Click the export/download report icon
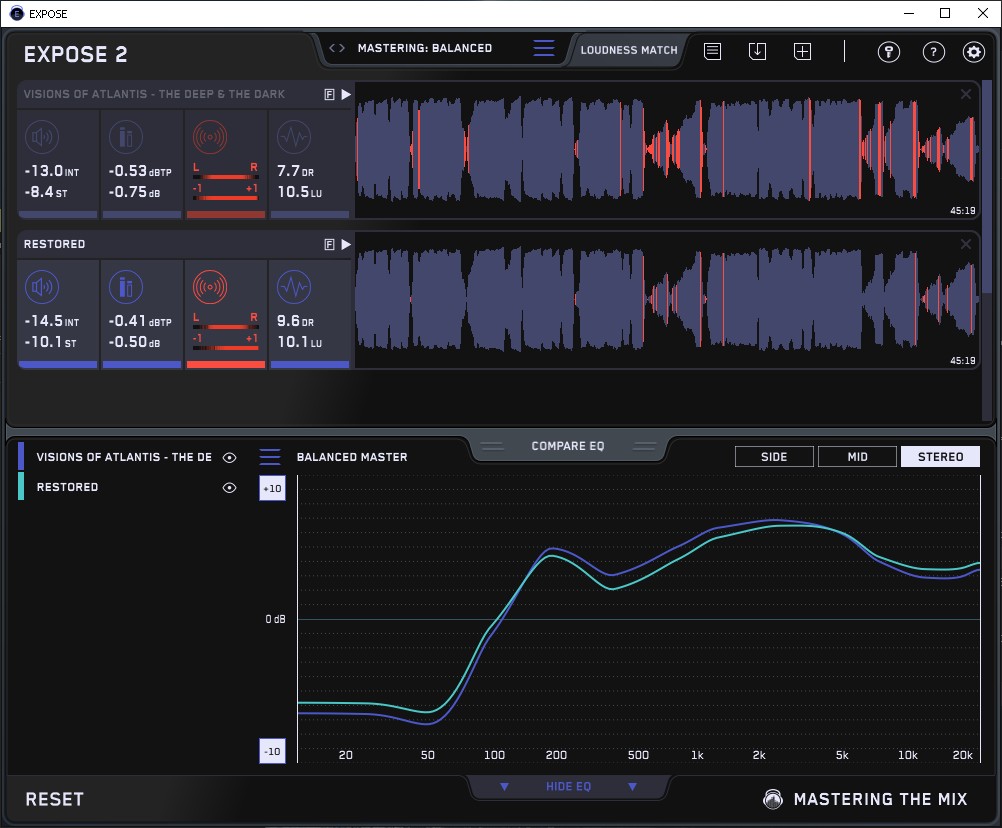Screen dimensions: 1002x828 coord(757,51)
